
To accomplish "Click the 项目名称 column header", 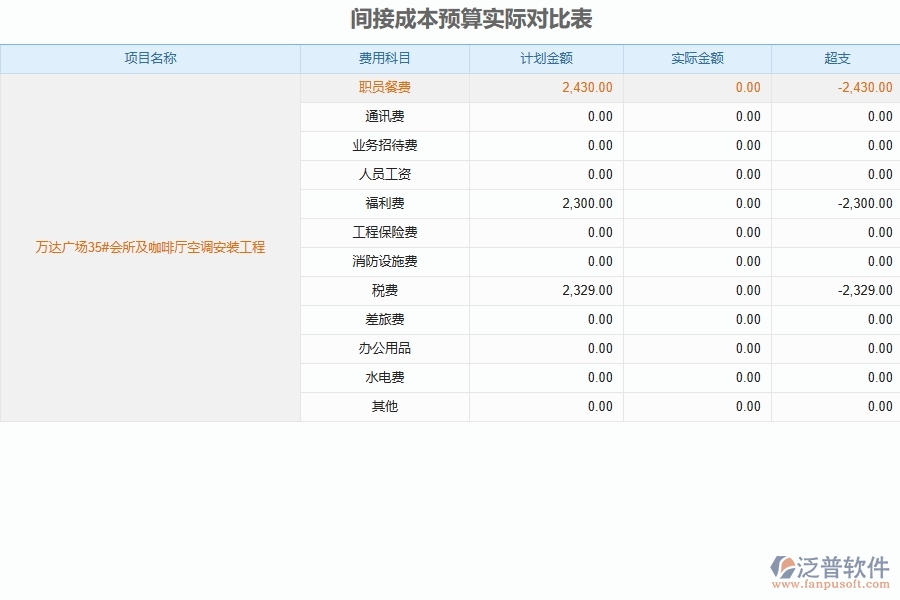I will [151, 58].
